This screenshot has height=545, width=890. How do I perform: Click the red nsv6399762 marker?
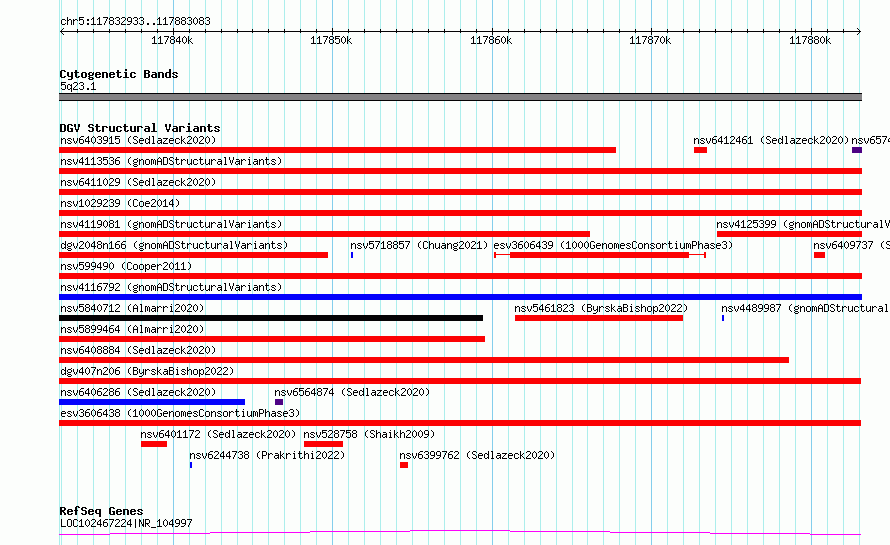point(404,465)
